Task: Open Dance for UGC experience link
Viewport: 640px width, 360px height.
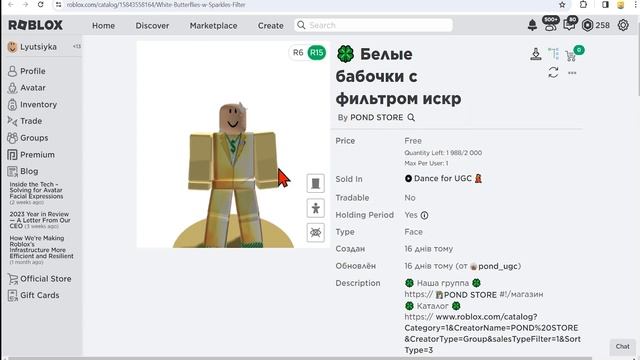Action: [x=443, y=178]
